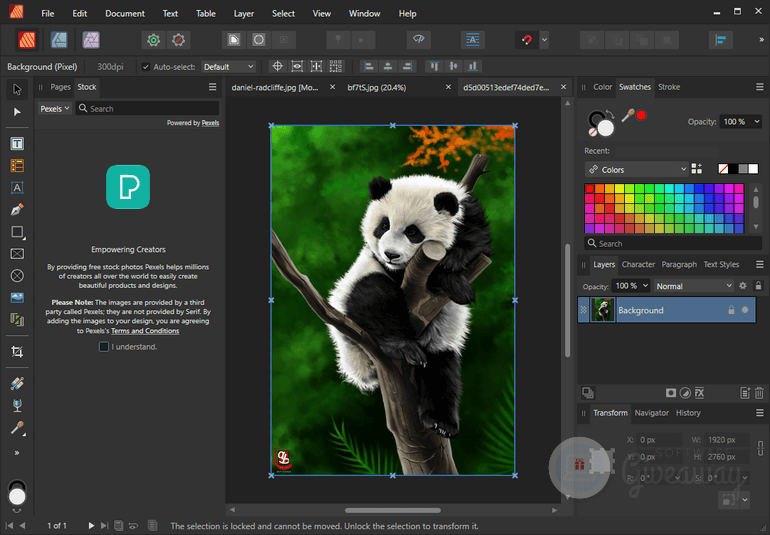Select the Crop tool
The image size is (770, 535).
click(17, 352)
